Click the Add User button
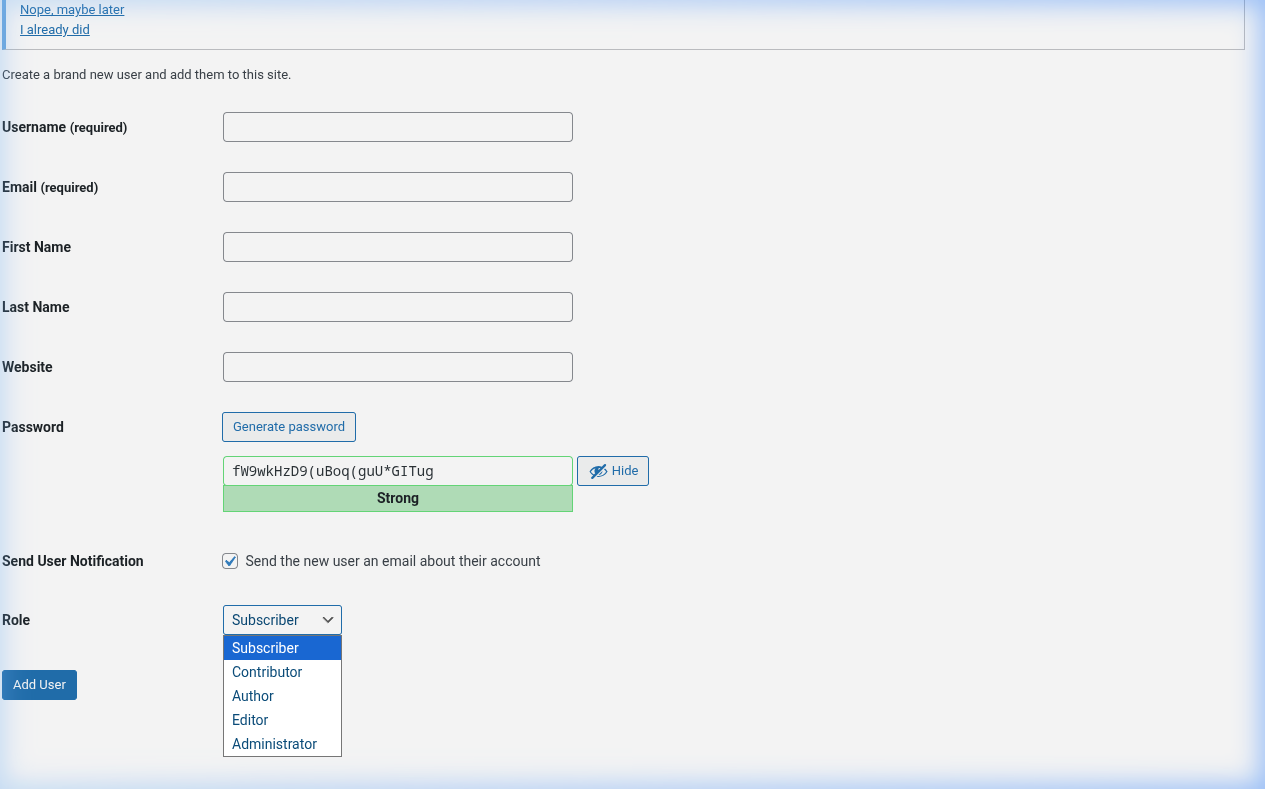1265x789 pixels. 39,684
